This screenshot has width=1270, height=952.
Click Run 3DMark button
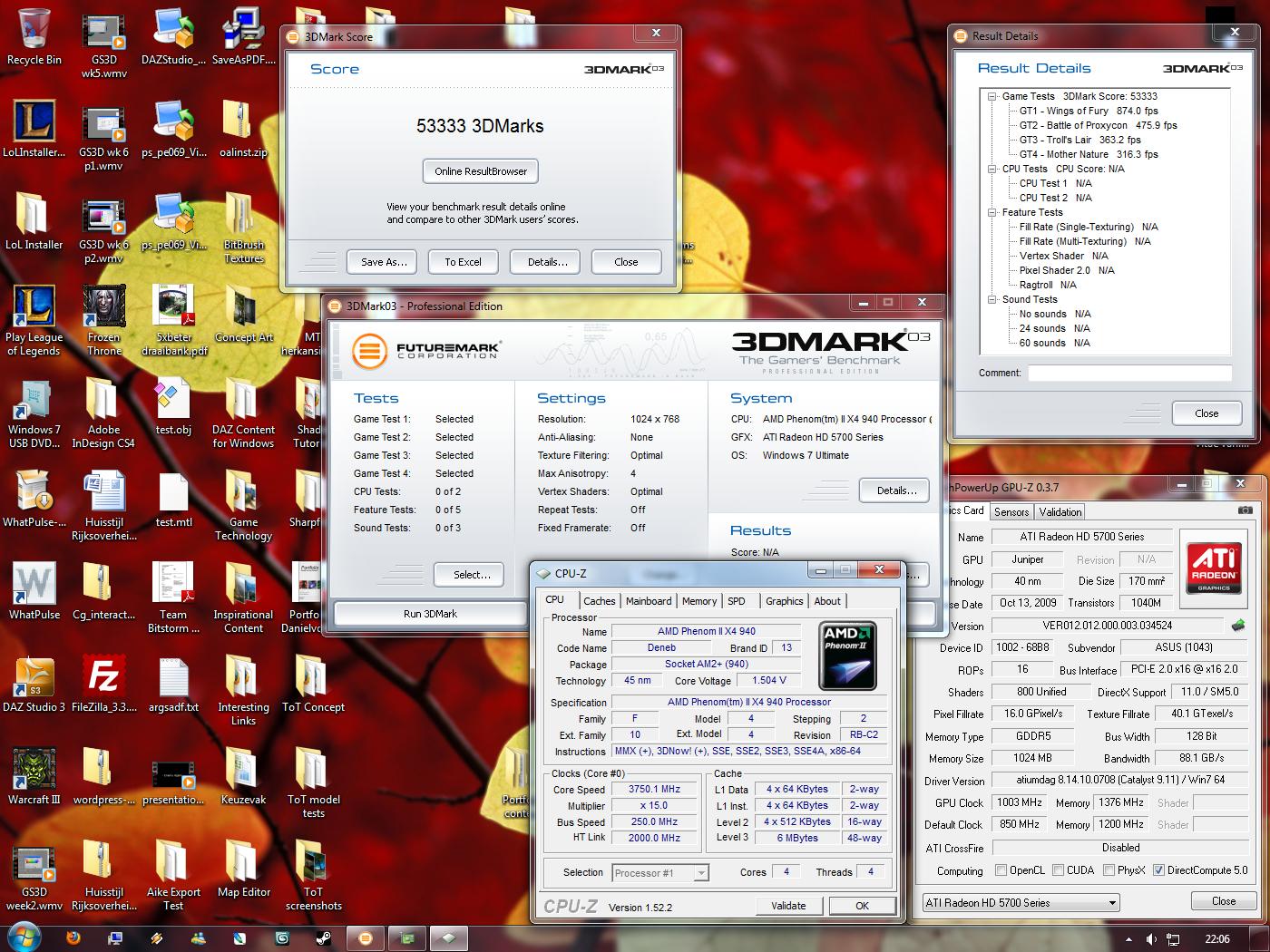click(x=430, y=614)
